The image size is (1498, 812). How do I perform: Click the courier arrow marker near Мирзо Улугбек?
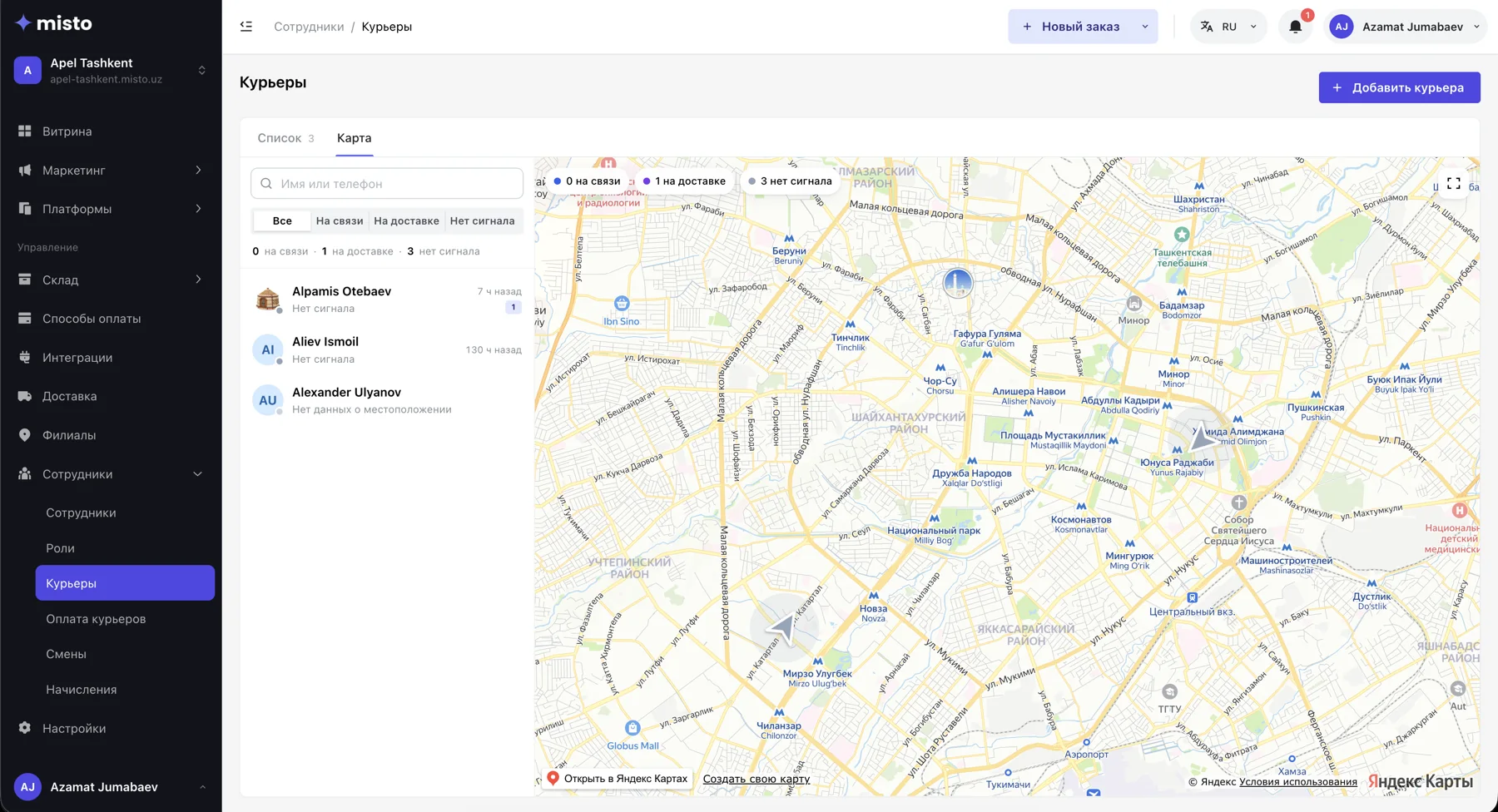click(x=784, y=628)
